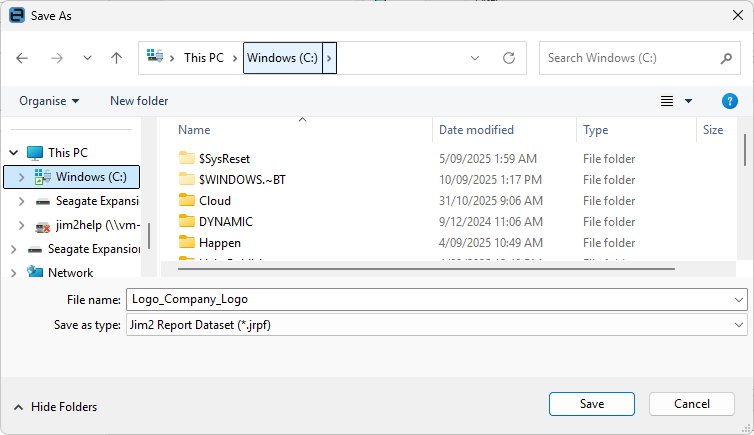Open the Save as type combo box
The image size is (754, 435).
pyautogui.click(x=437, y=325)
